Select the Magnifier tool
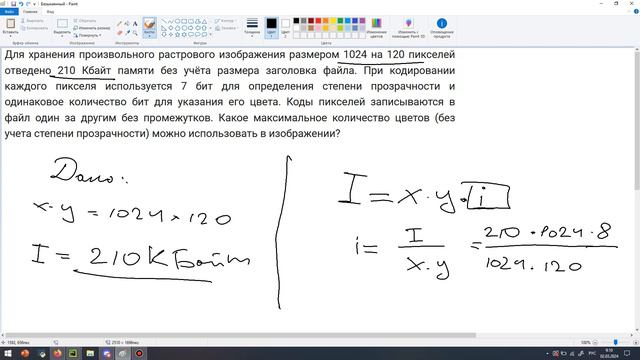This screenshot has width=640, height=360. tap(135, 33)
